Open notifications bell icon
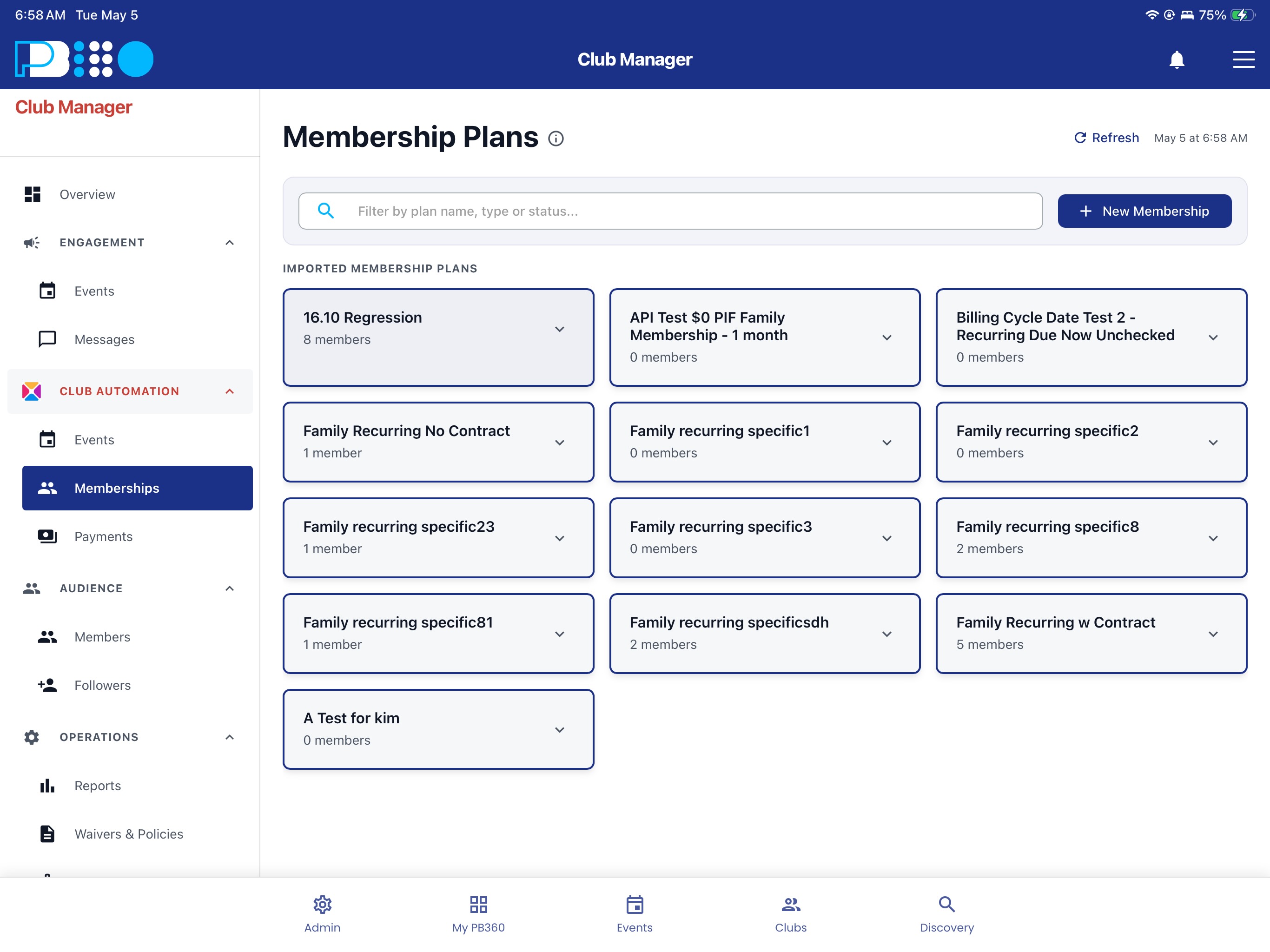 point(1177,59)
